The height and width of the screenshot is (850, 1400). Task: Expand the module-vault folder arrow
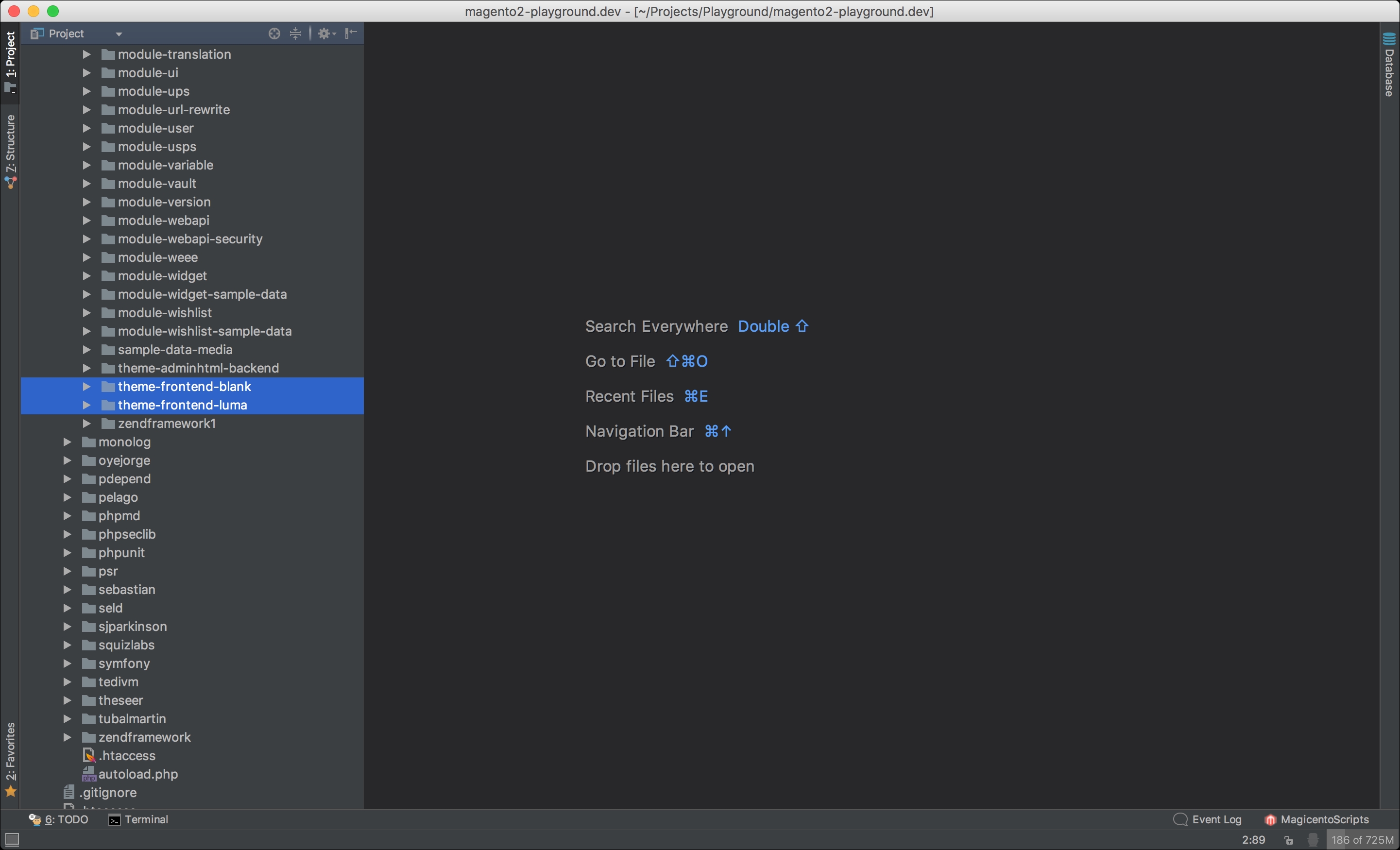pyautogui.click(x=86, y=184)
